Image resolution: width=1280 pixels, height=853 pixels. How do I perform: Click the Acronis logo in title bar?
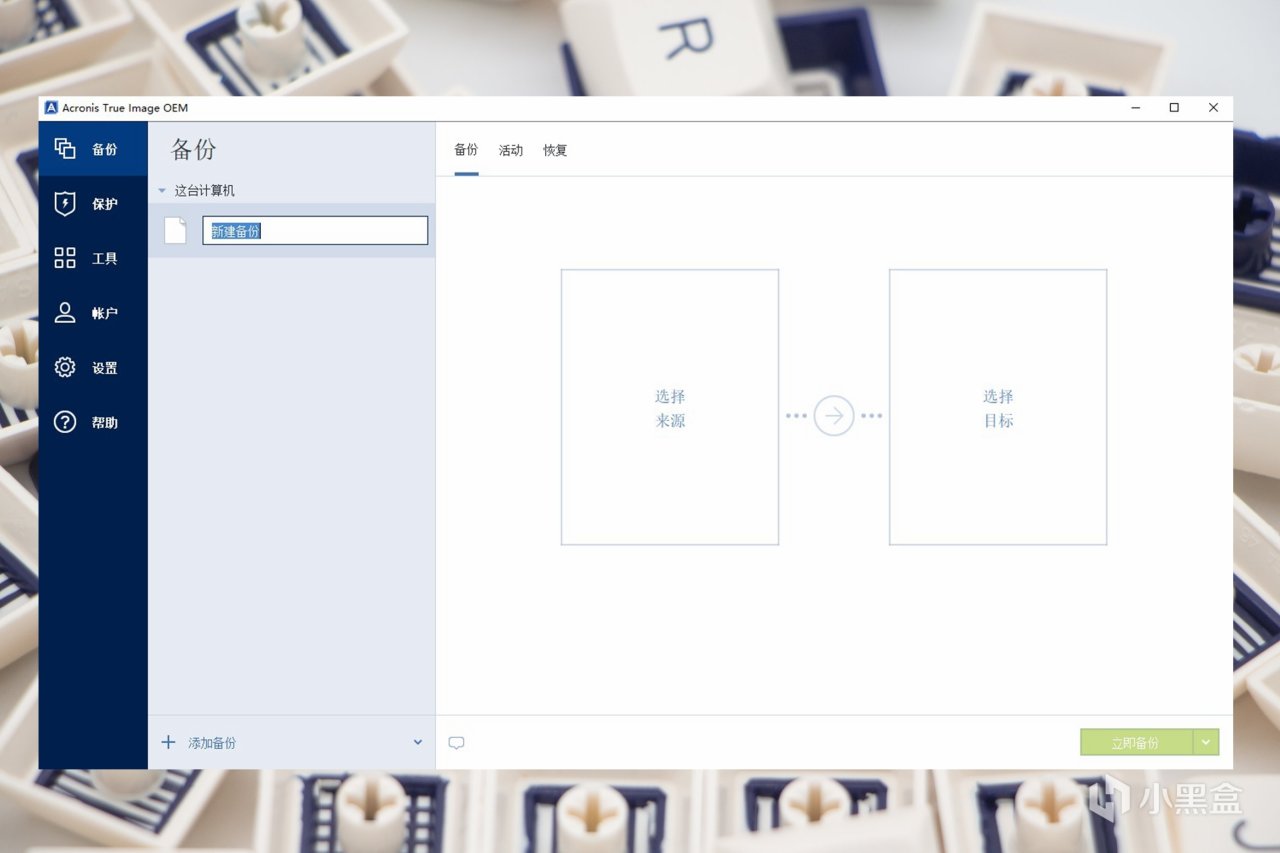coord(51,108)
